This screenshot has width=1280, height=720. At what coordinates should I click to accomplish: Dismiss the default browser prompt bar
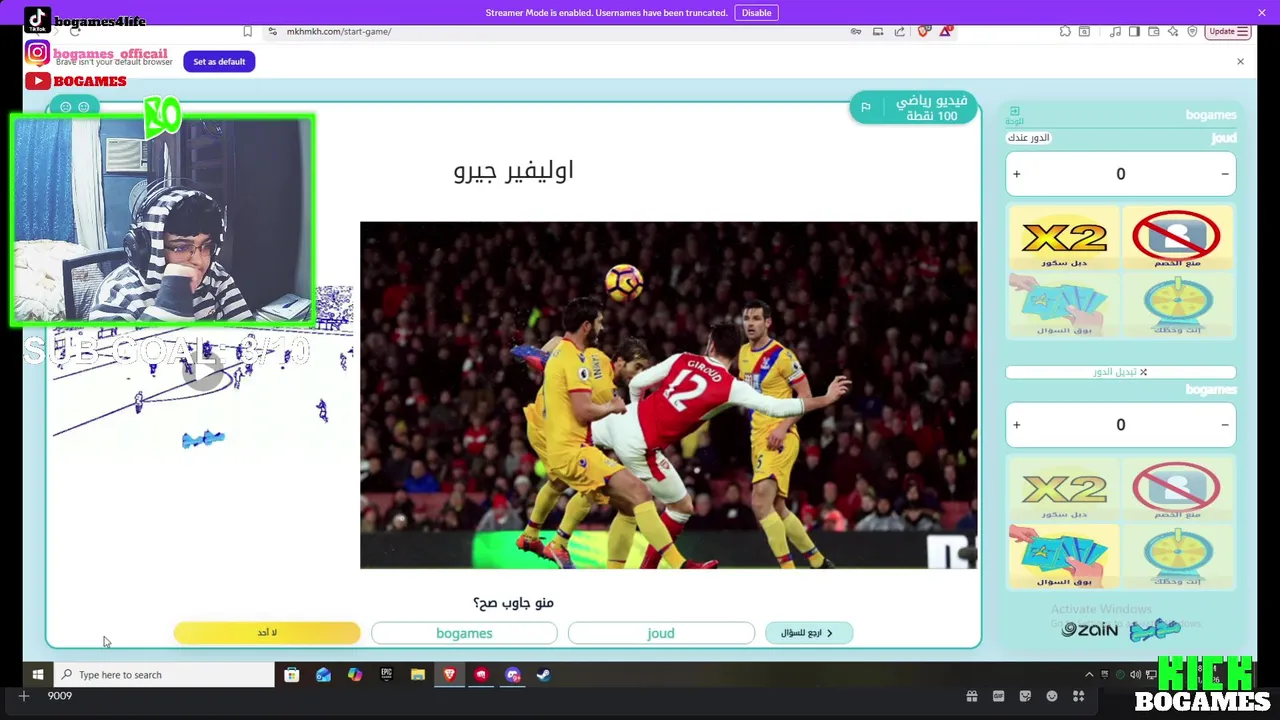pyautogui.click(x=1240, y=62)
